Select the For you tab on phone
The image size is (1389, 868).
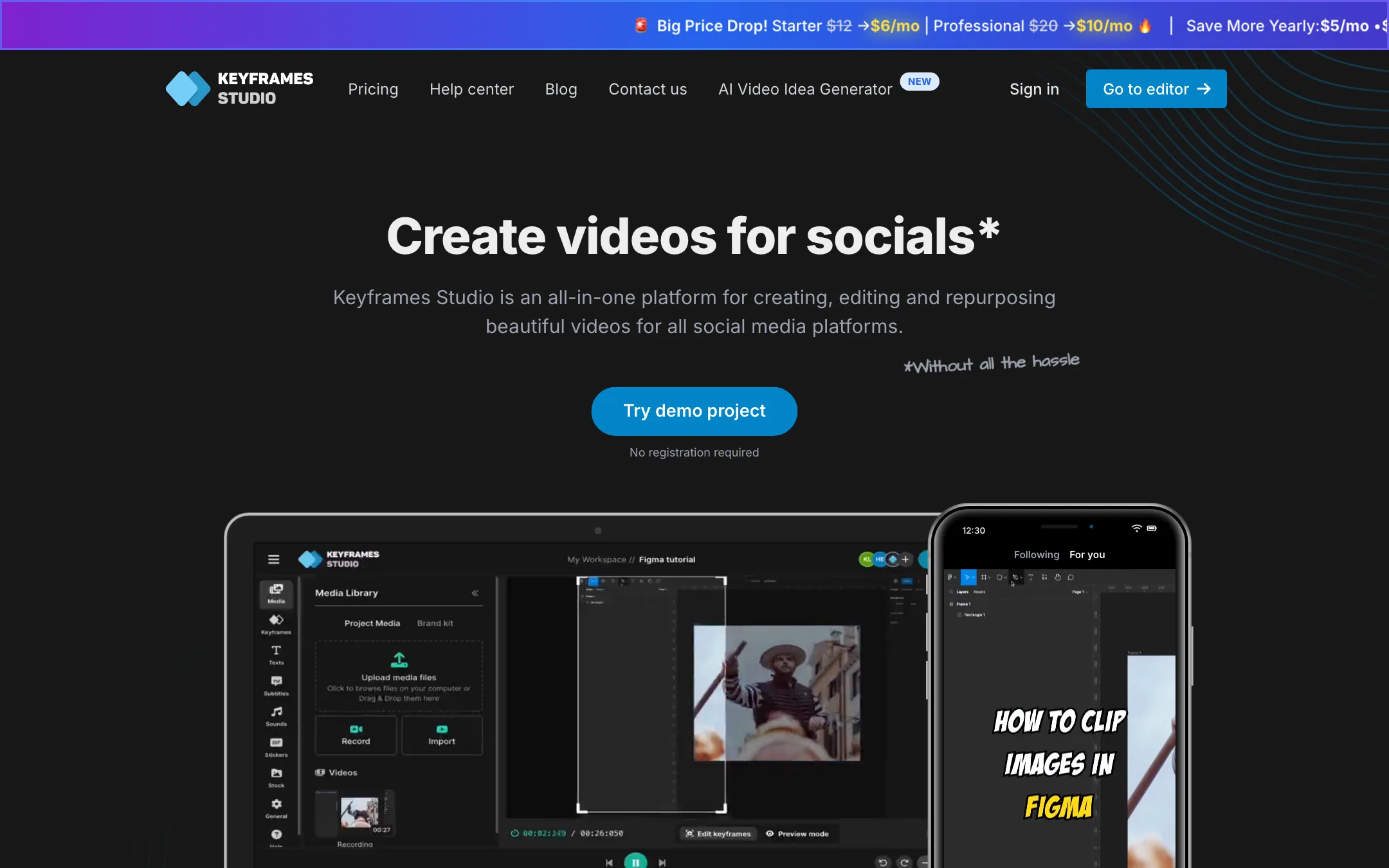(x=1087, y=554)
